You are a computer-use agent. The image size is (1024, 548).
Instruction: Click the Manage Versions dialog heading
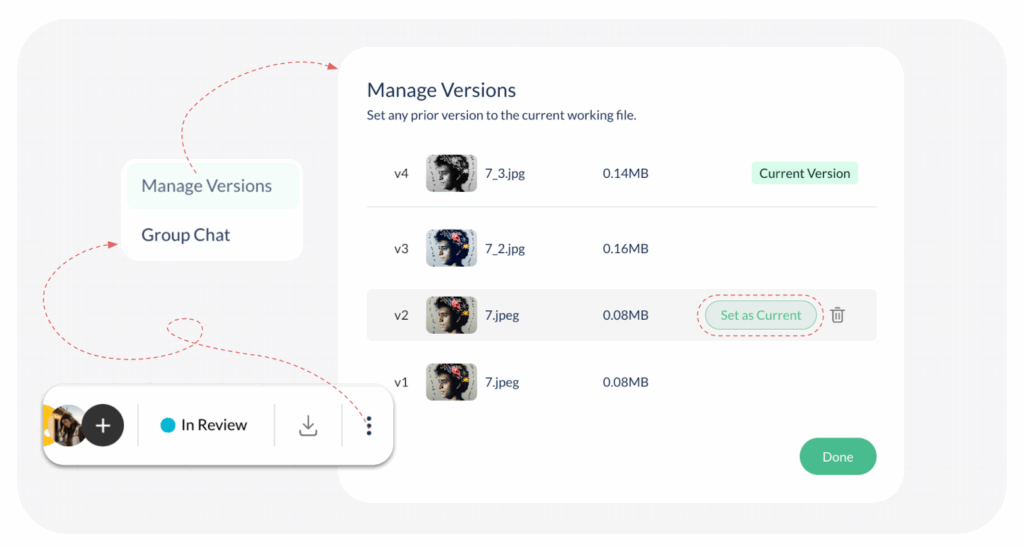(441, 90)
